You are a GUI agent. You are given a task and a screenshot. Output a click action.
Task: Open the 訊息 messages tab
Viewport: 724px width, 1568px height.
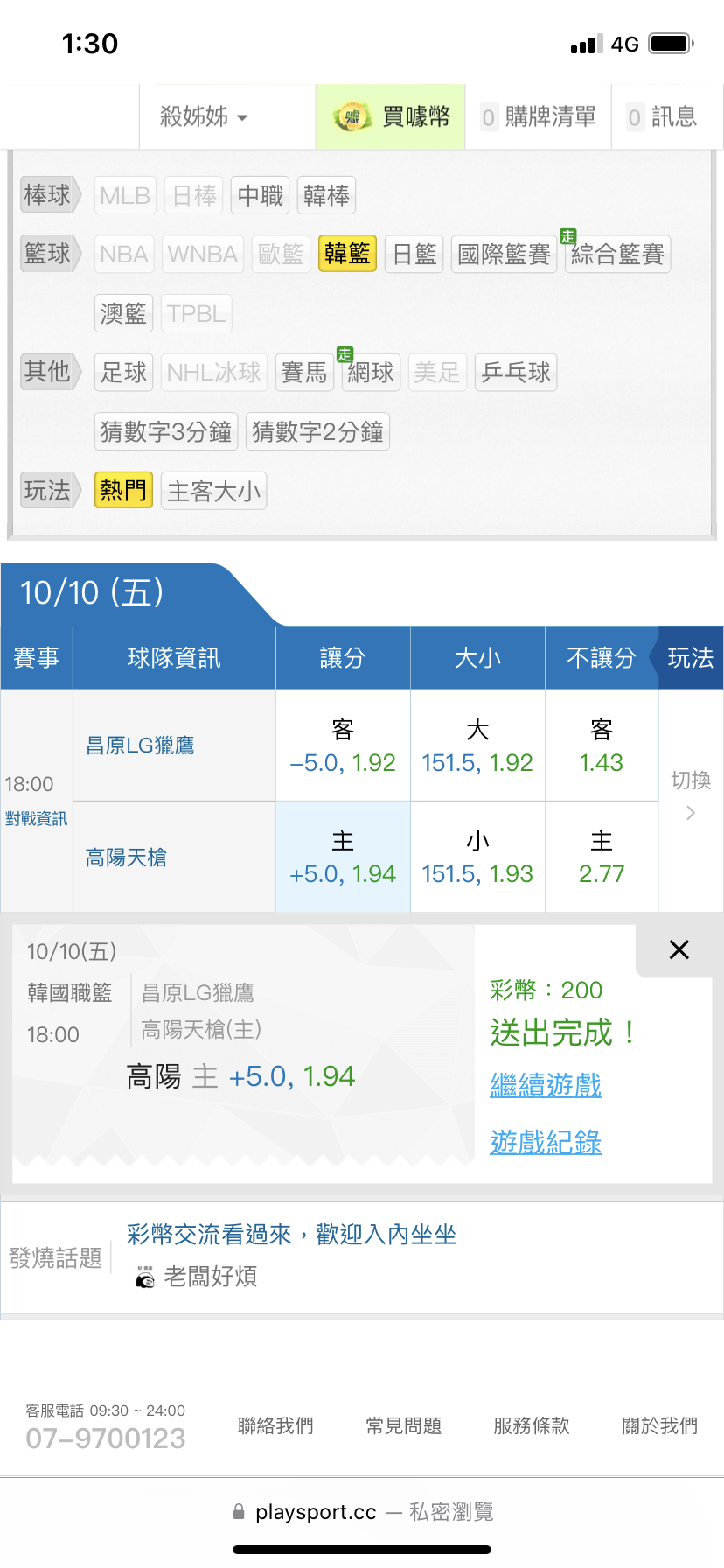(x=663, y=116)
